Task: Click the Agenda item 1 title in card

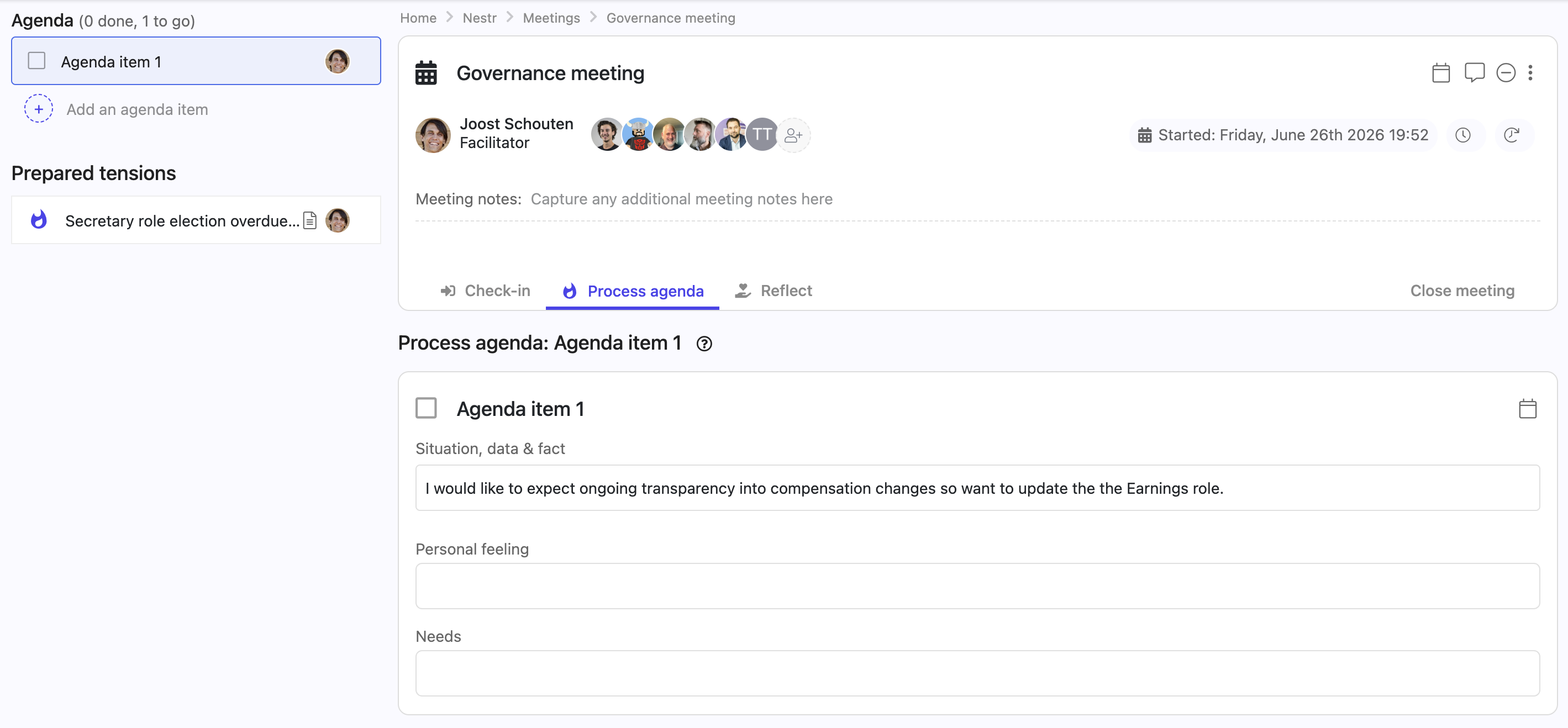Action: tap(520, 408)
